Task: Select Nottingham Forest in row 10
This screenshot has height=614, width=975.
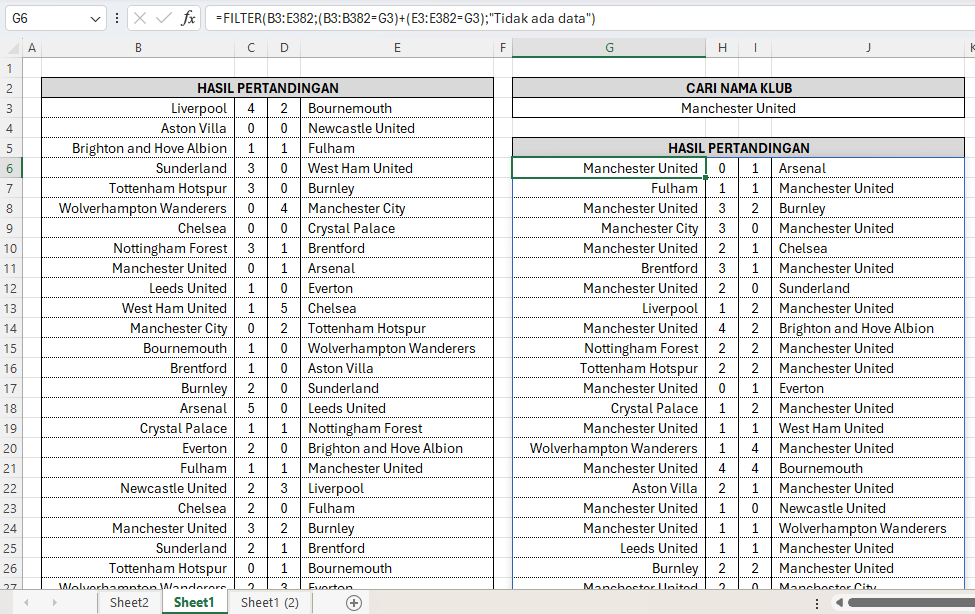Action: click(x=138, y=248)
